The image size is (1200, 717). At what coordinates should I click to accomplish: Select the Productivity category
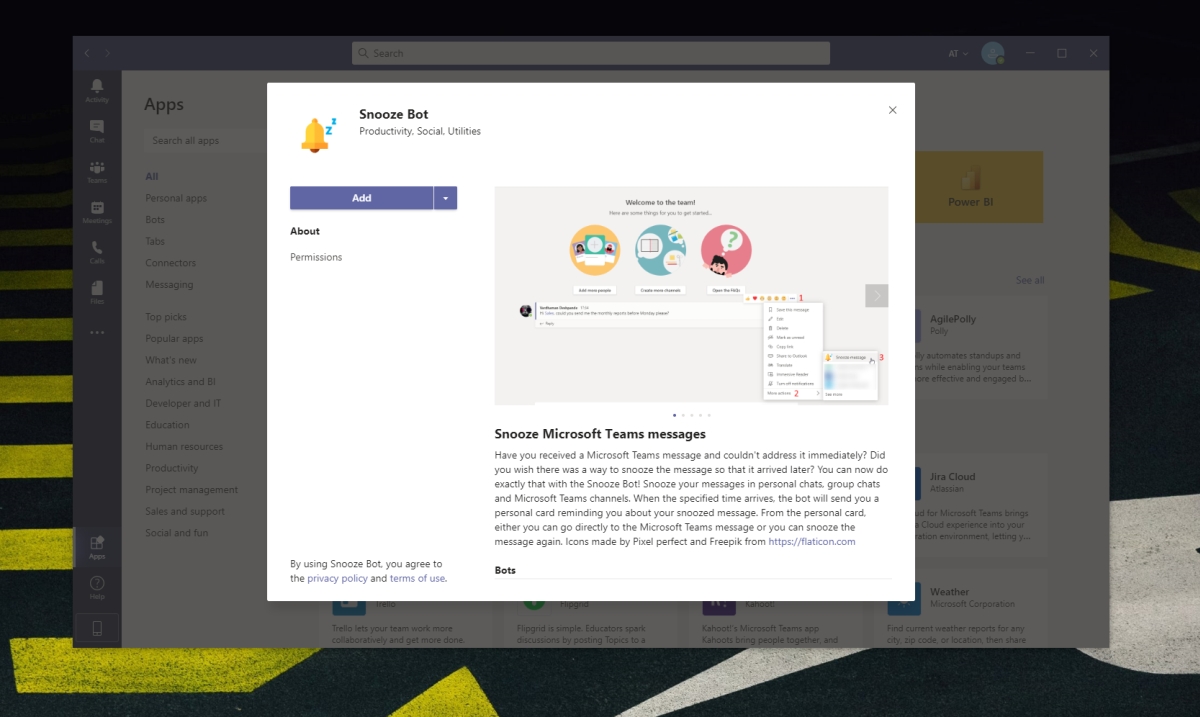point(172,468)
